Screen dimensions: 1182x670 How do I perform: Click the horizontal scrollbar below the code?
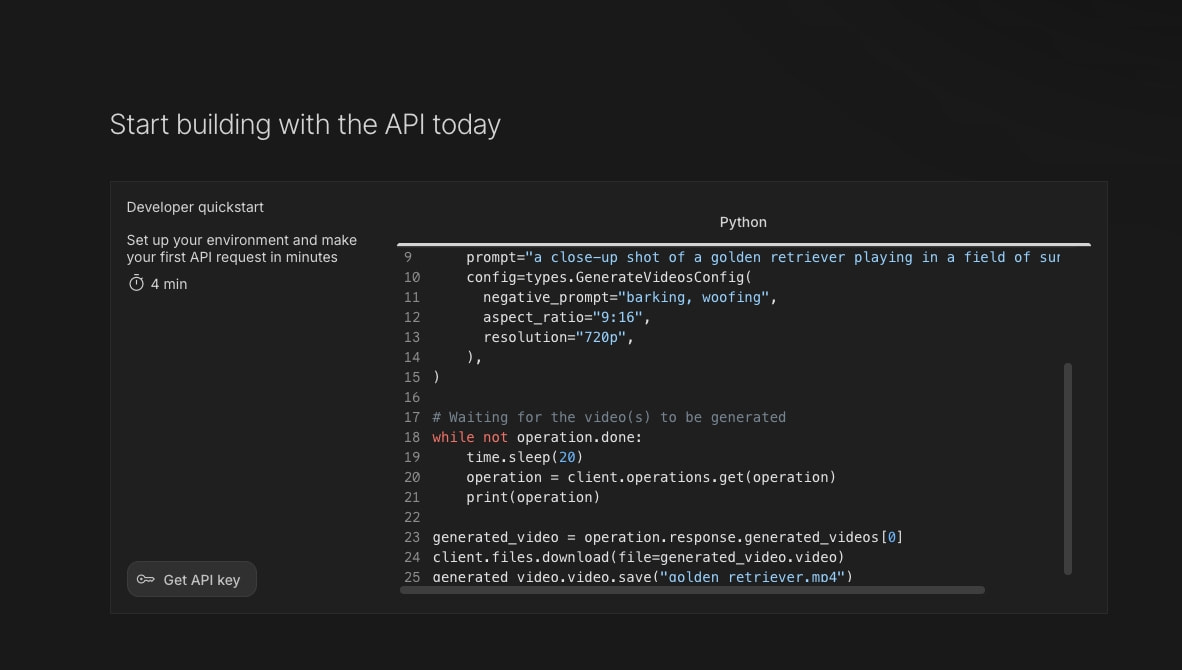click(692, 590)
